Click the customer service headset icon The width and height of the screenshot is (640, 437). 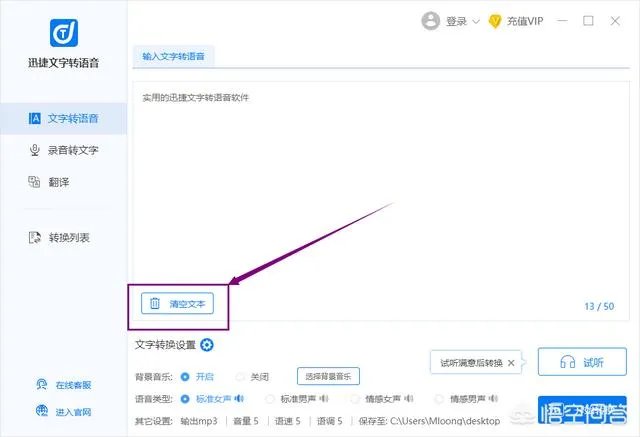[42, 385]
